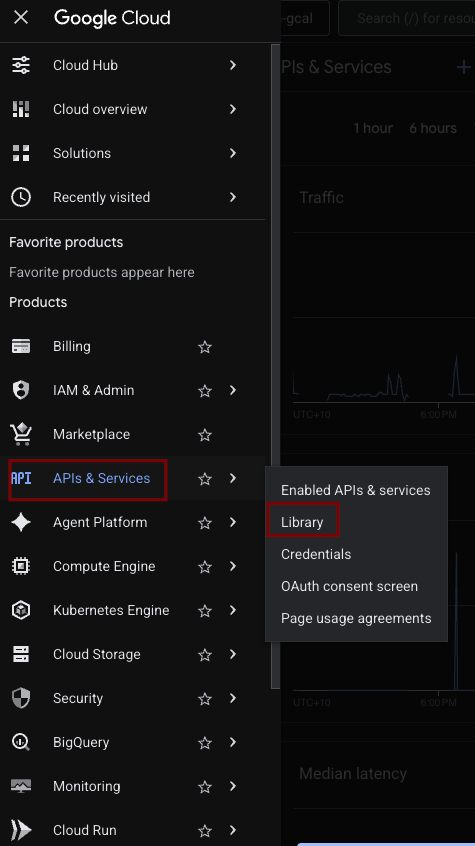The height and width of the screenshot is (846, 475).
Task: Expand the Recently visited submenu chevron
Action: (x=233, y=197)
